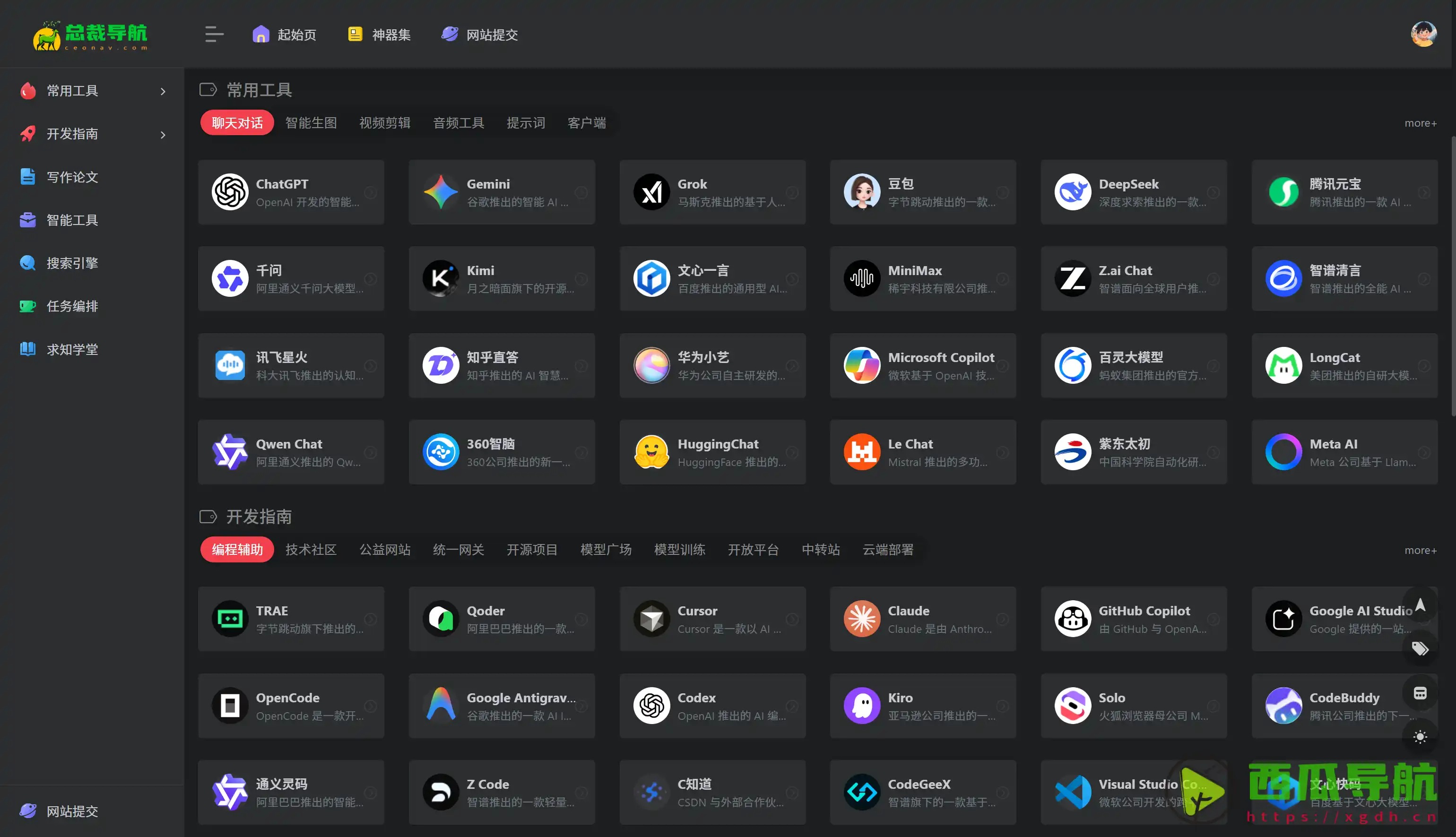Select the 技术社区 tab
Image resolution: width=1456 pixels, height=837 pixels.
coord(311,550)
